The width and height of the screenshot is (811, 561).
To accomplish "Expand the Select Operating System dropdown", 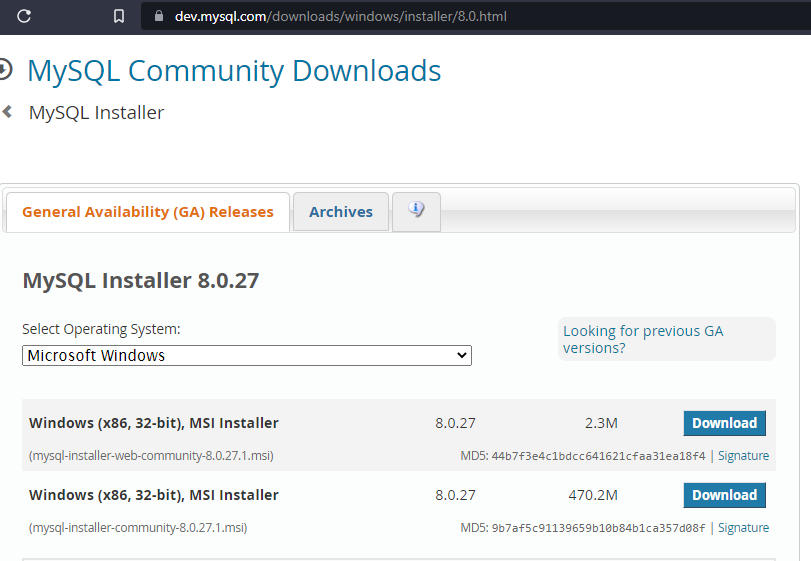I will point(247,356).
